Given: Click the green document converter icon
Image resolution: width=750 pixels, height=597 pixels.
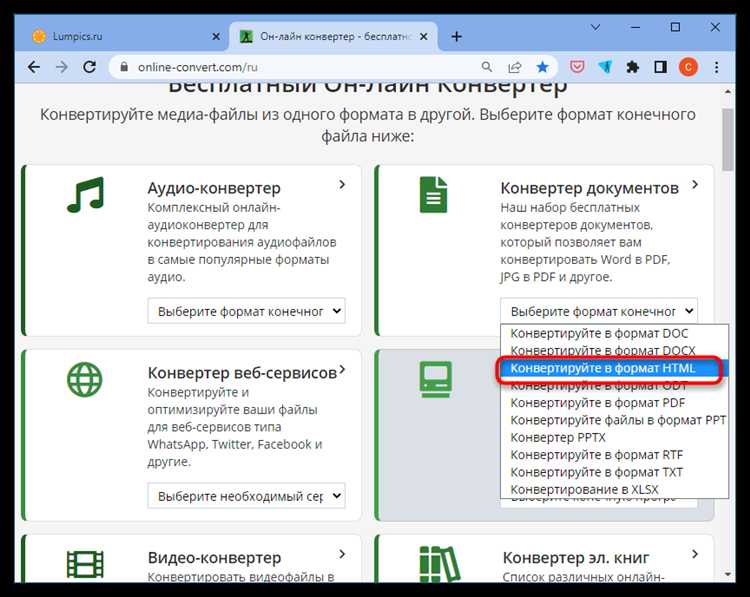Looking at the screenshot, I should pyautogui.click(x=433, y=195).
